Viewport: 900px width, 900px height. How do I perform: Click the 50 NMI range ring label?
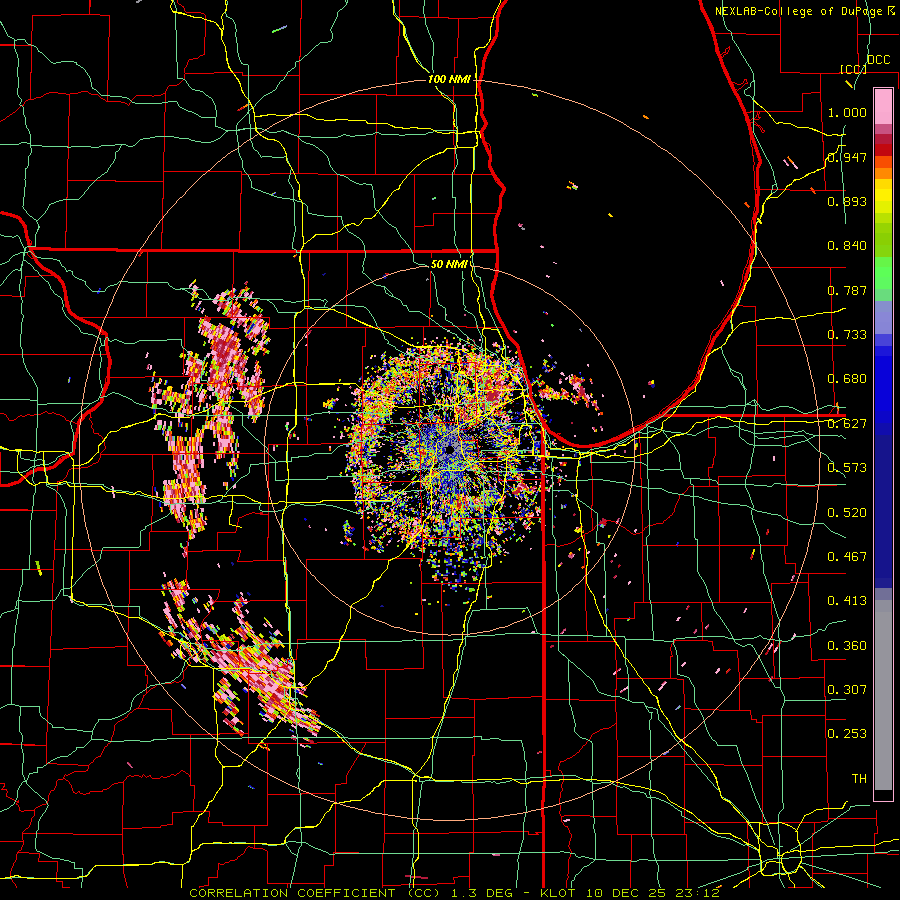pyautogui.click(x=449, y=264)
